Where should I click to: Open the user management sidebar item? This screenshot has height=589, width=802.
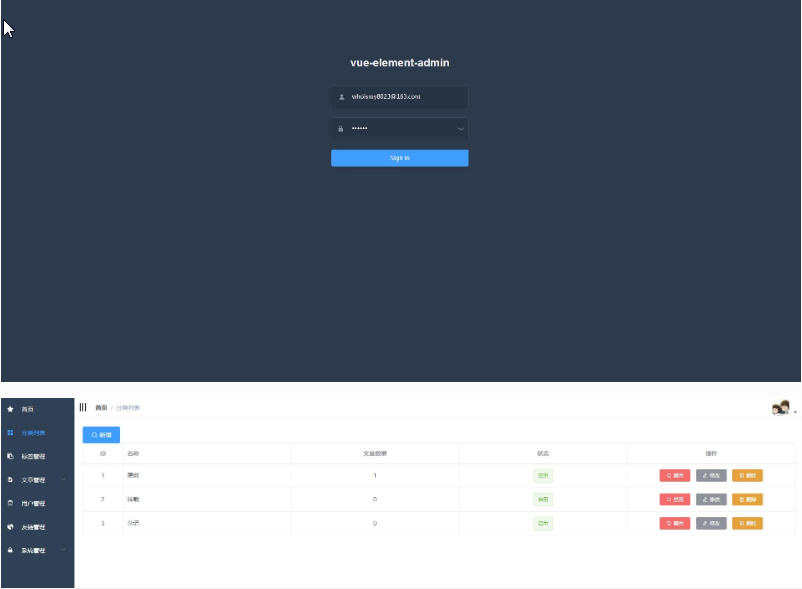[37, 503]
